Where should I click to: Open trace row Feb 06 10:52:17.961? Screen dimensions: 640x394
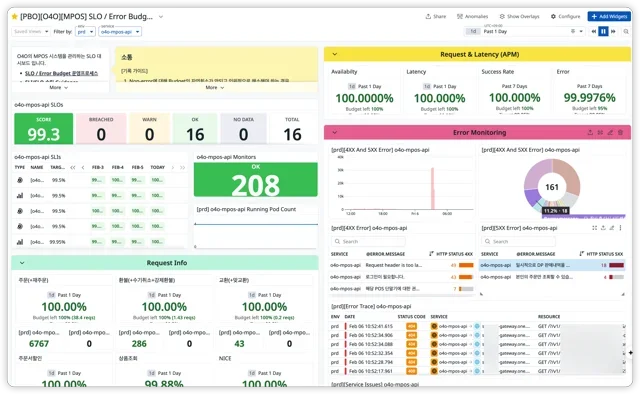[478, 371]
